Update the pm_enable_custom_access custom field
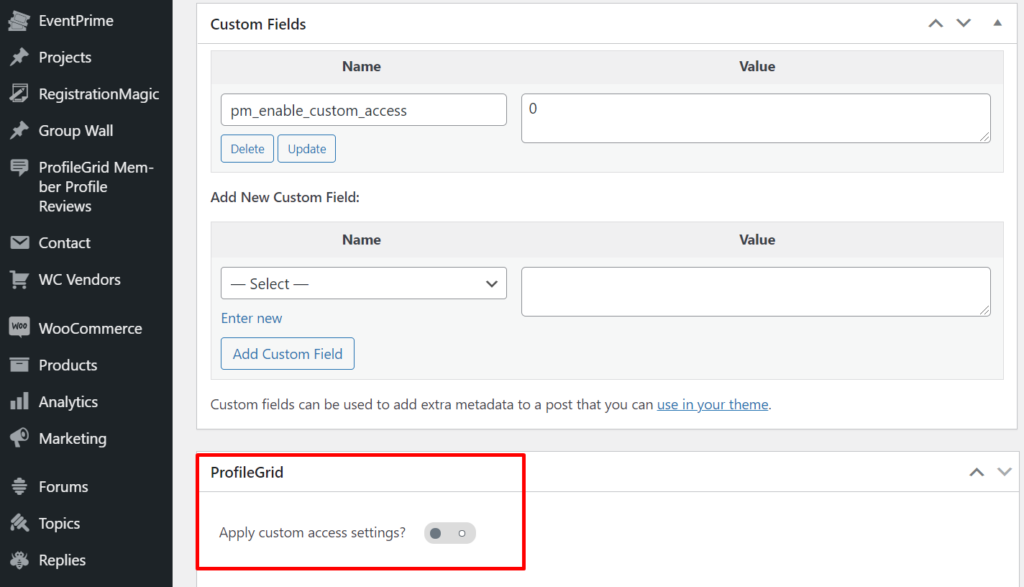The image size is (1024, 587). [x=306, y=148]
